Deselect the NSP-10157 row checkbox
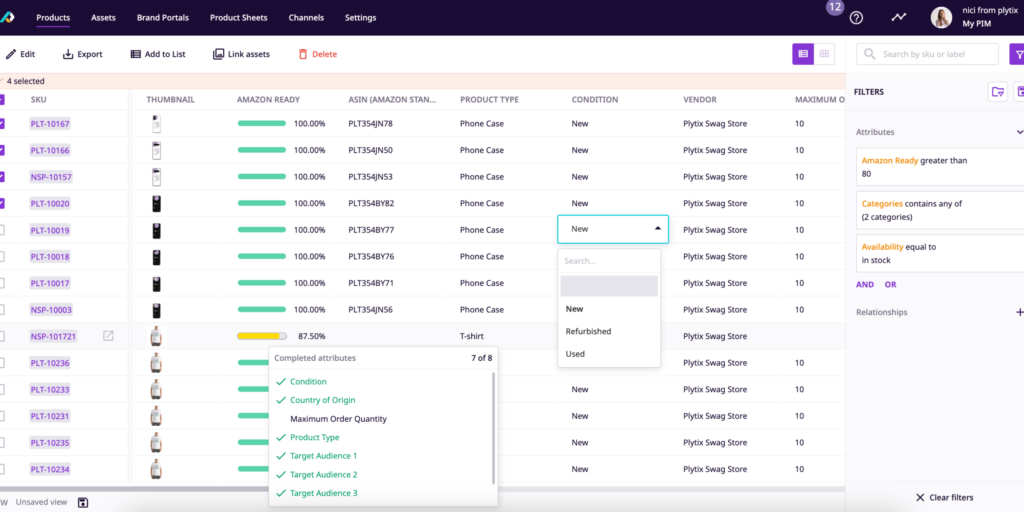Screen dimensions: 1024x512 (x=2, y=177)
